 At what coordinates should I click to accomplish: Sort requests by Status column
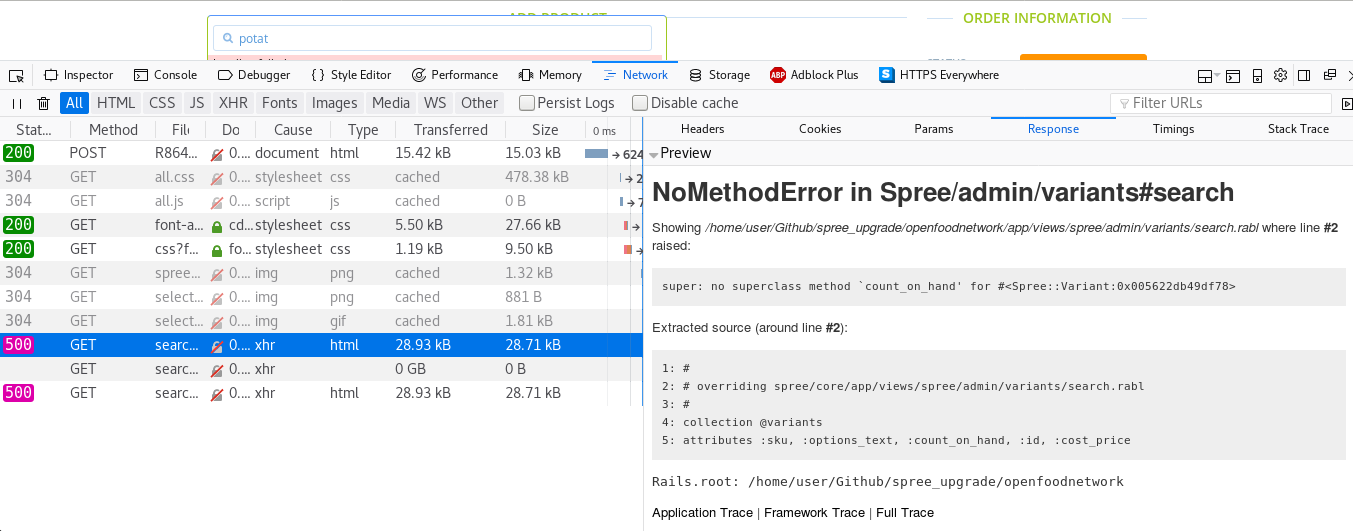pyautogui.click(x=35, y=130)
